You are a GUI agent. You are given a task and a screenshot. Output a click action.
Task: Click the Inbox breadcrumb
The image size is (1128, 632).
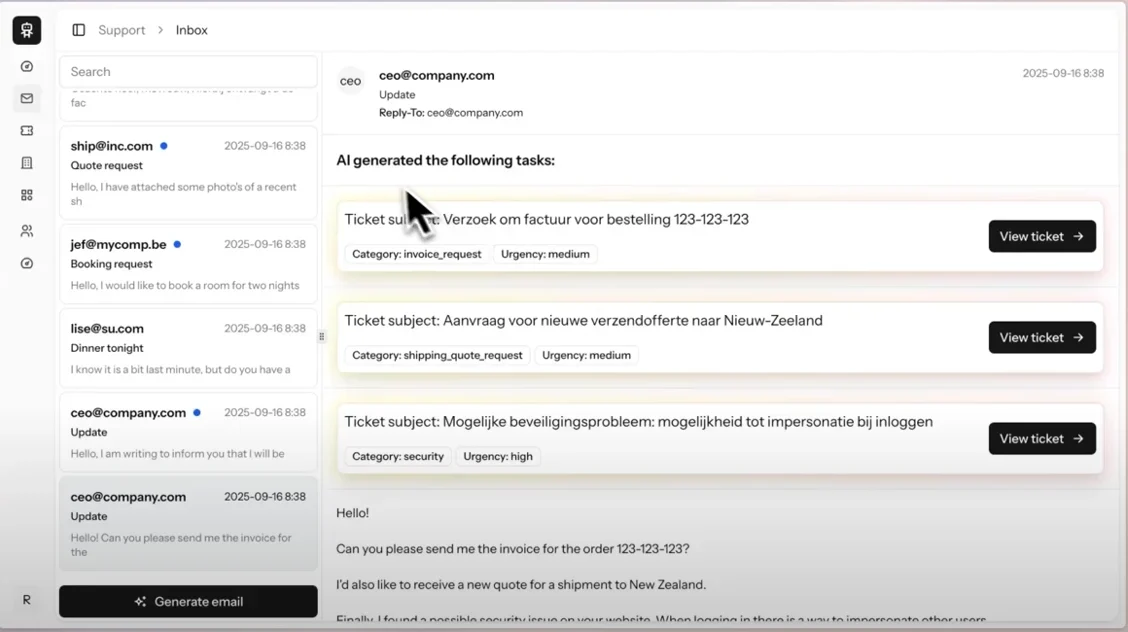point(191,30)
